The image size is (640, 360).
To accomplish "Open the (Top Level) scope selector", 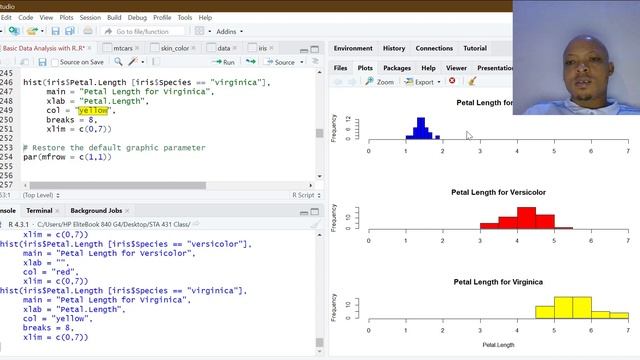I will pos(41,195).
